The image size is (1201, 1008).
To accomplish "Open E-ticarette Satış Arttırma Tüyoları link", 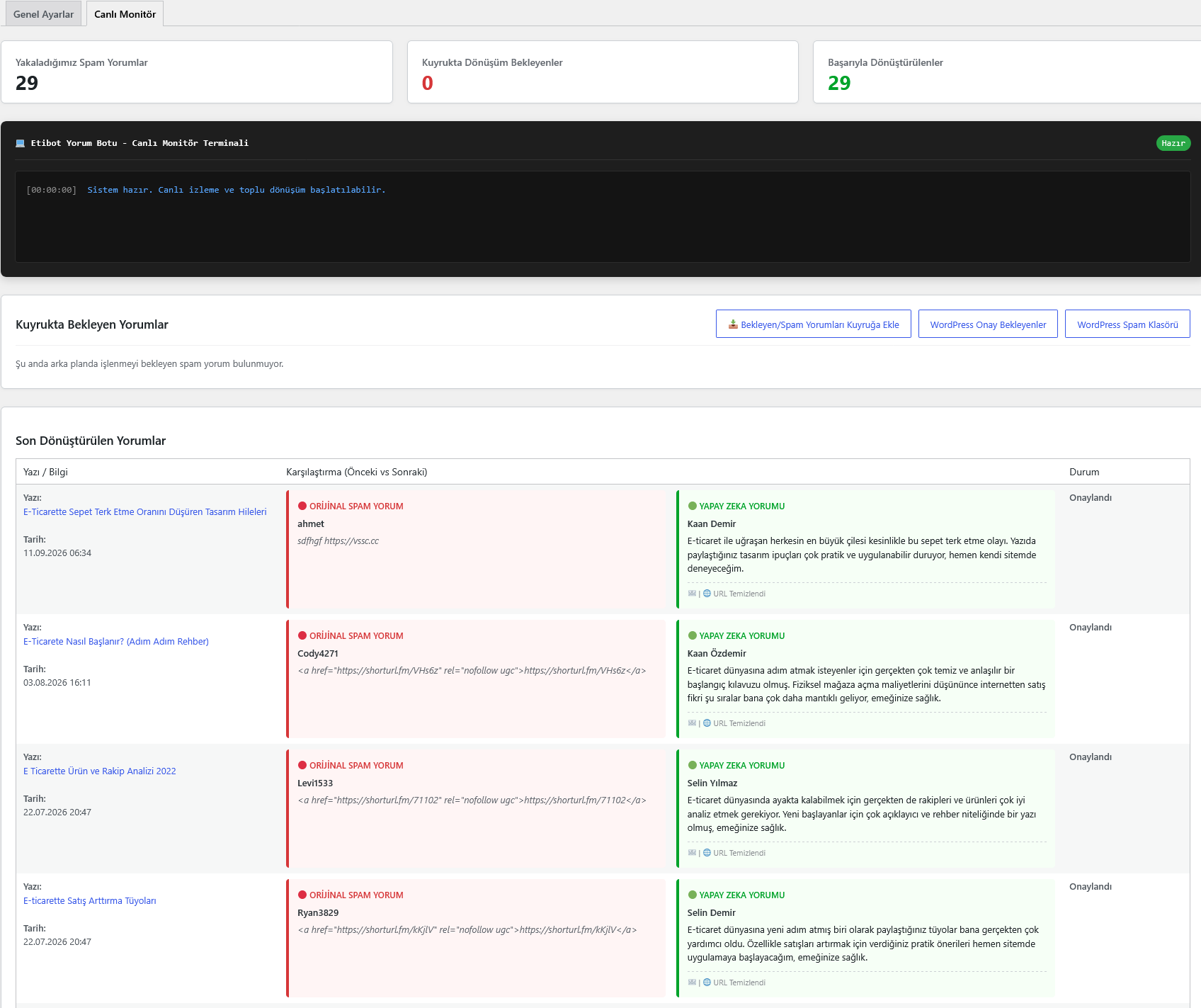I will (x=90, y=900).
